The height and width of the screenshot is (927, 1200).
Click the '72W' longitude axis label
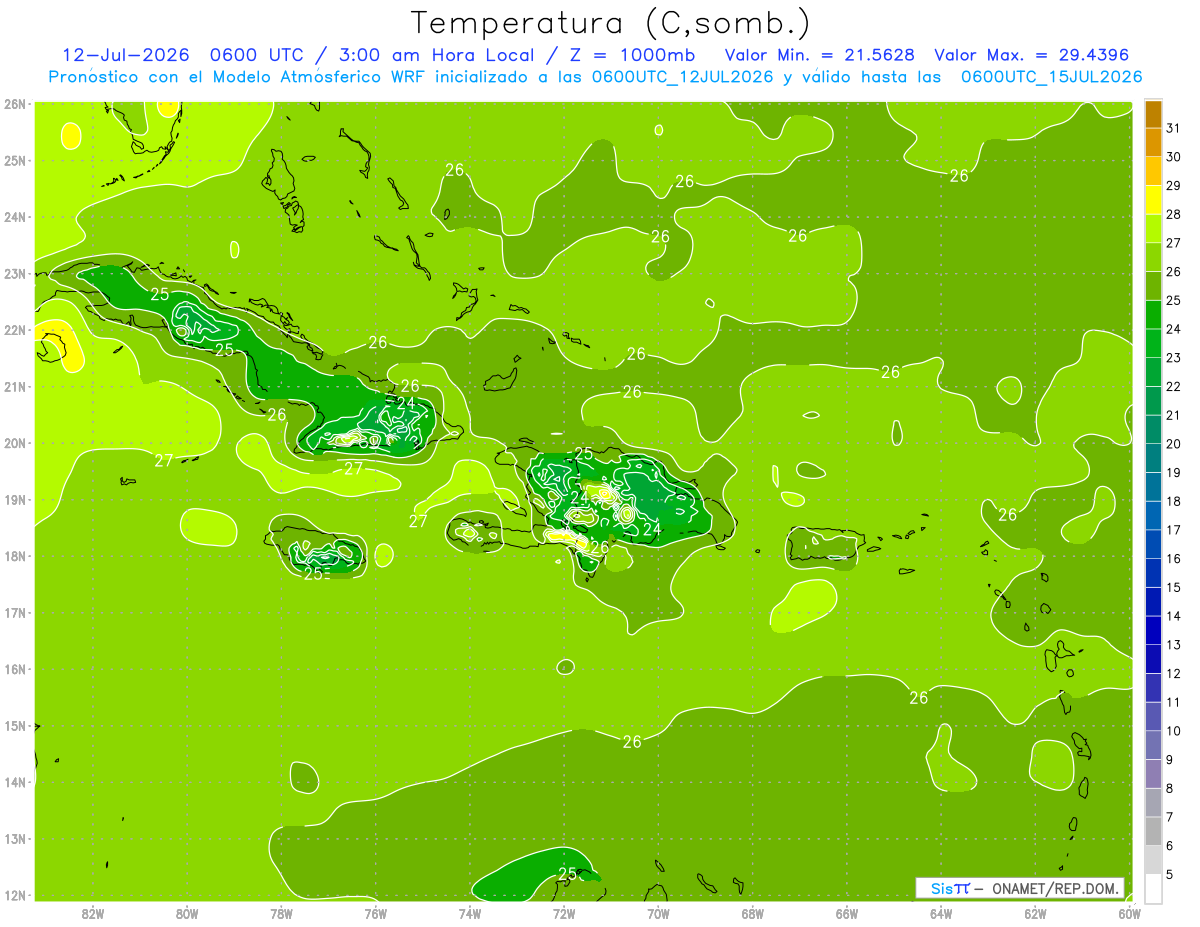(x=564, y=913)
